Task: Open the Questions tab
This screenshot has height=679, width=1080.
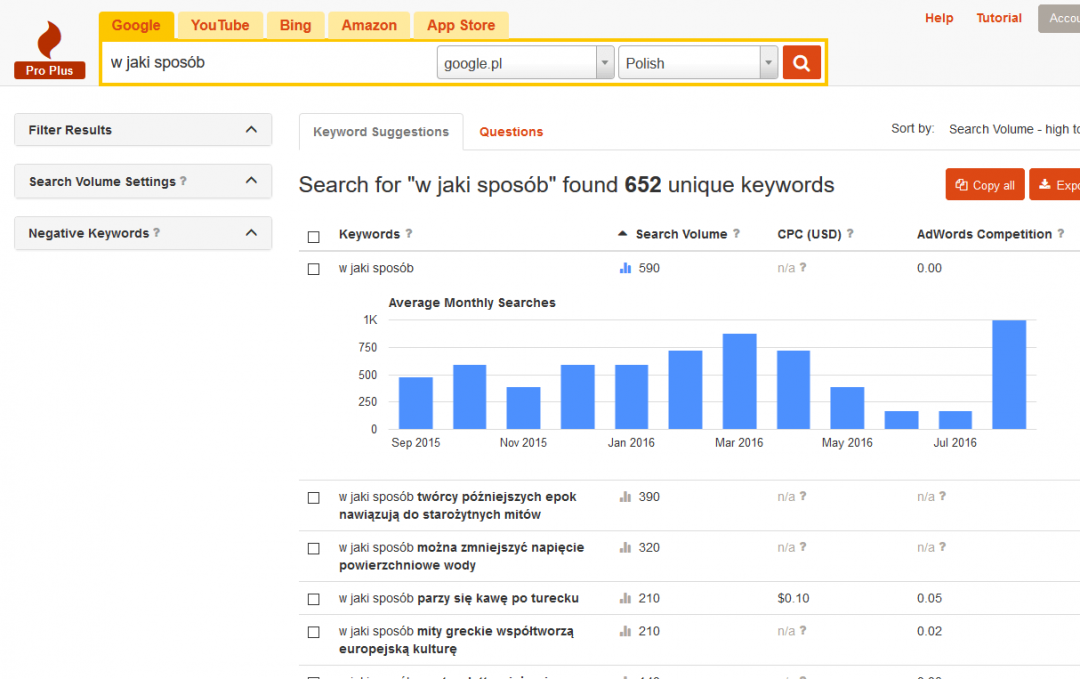Action: point(511,132)
